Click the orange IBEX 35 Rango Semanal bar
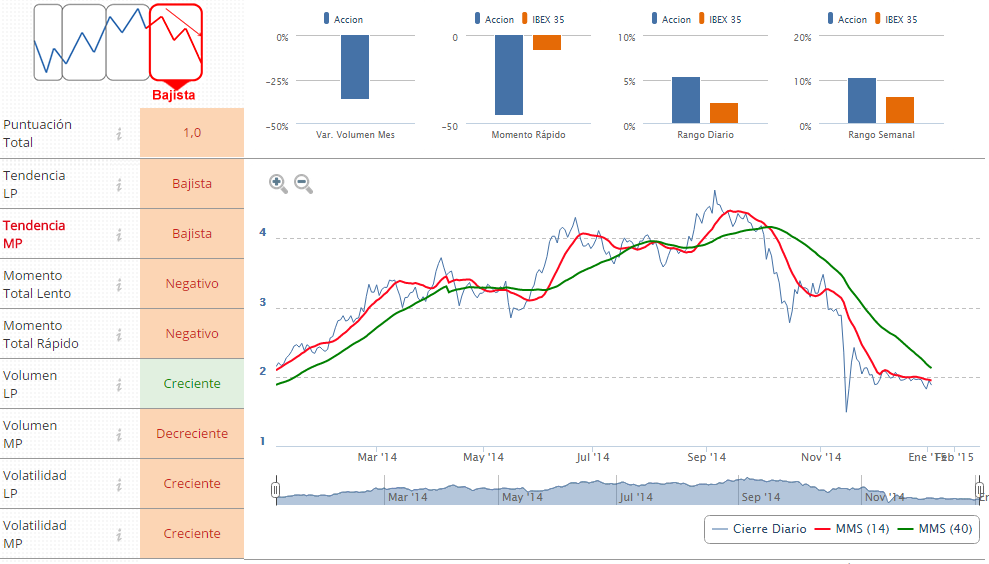989x564 pixels. coord(899,110)
